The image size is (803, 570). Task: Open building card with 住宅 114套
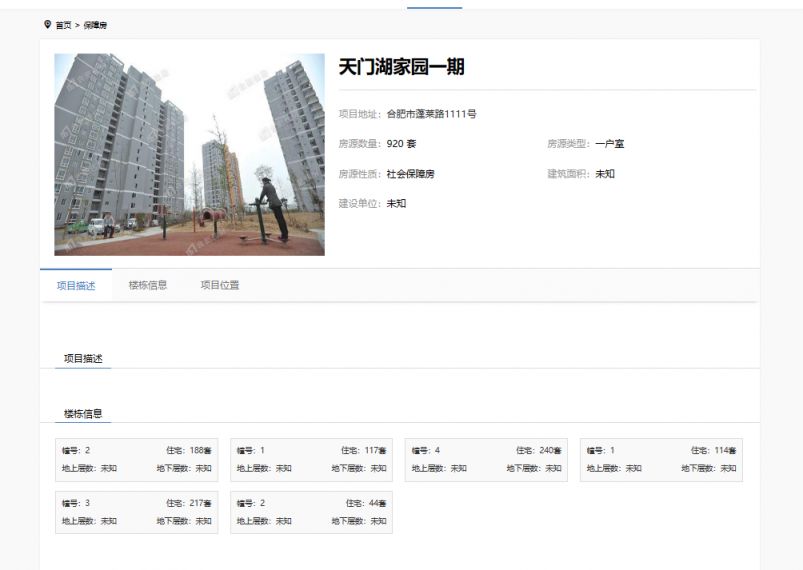coord(661,460)
